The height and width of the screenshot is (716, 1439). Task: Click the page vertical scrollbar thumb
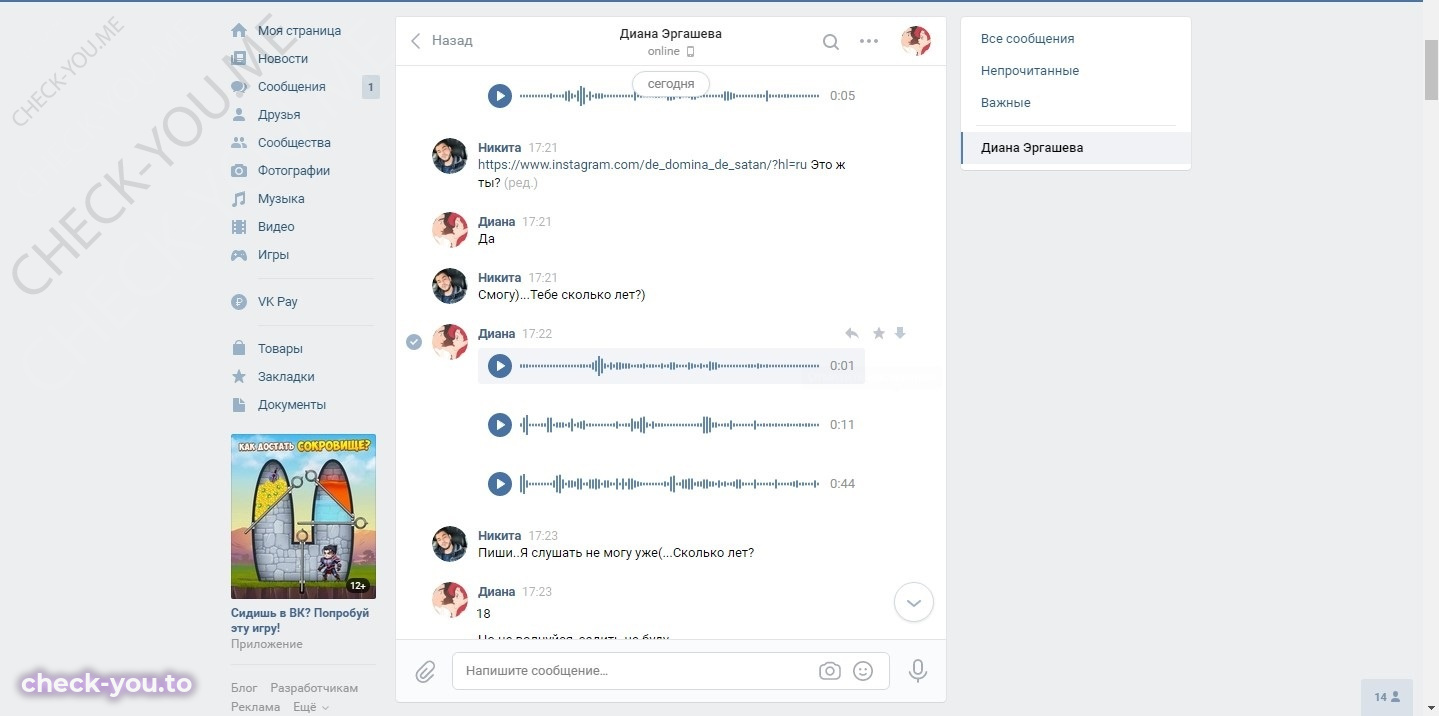pos(1431,70)
